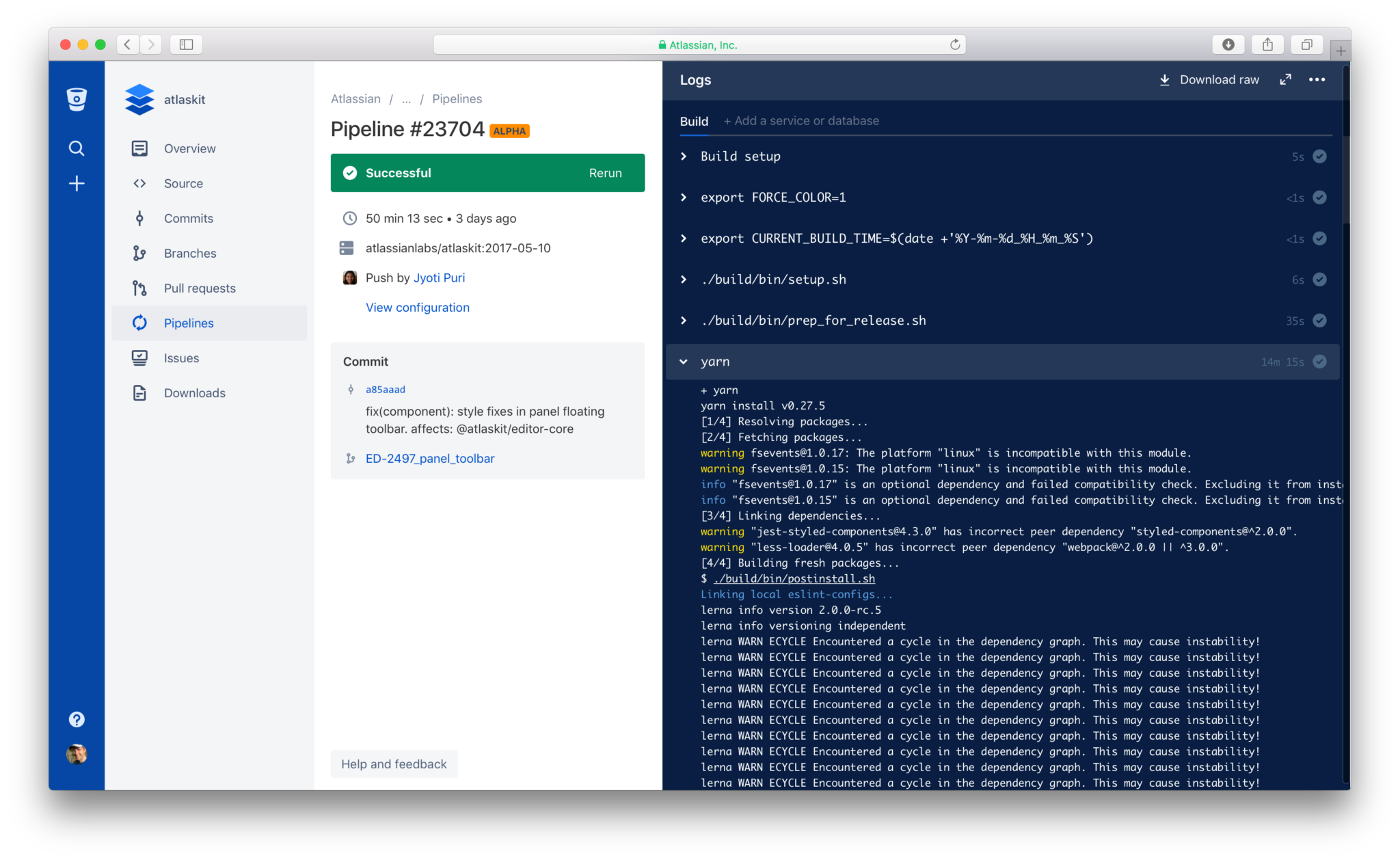
Task: Go to Downloads section
Action: click(209, 392)
